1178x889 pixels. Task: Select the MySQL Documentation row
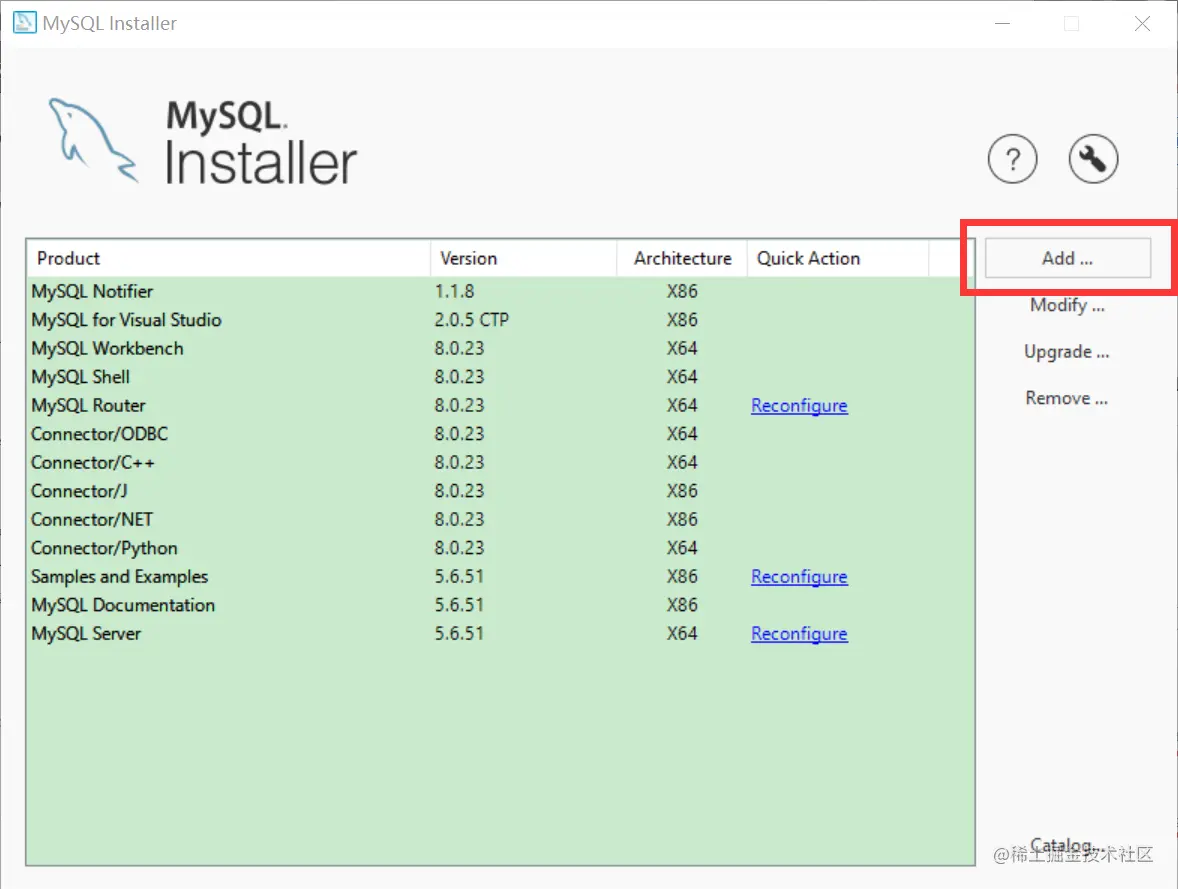click(500, 606)
